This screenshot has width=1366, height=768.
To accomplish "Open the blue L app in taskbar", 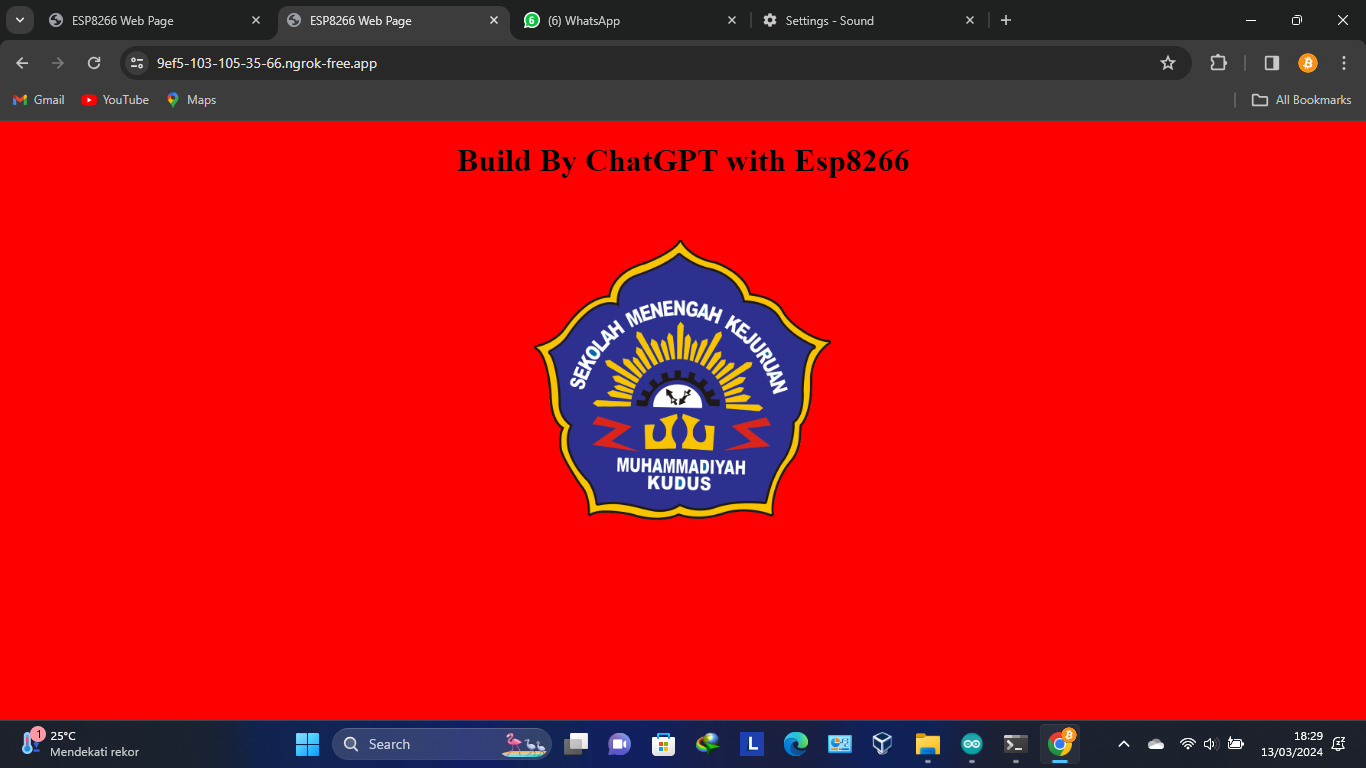I will point(752,744).
